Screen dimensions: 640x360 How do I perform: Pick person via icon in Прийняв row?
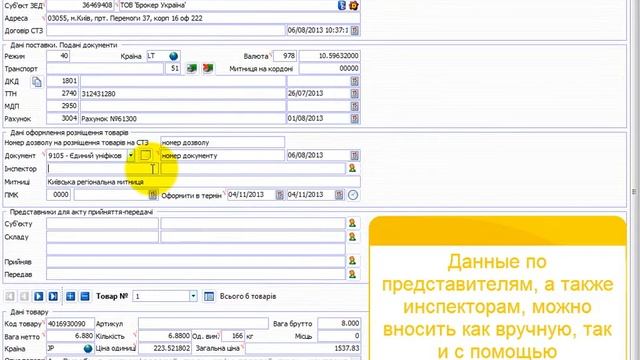pyautogui.click(x=352, y=261)
